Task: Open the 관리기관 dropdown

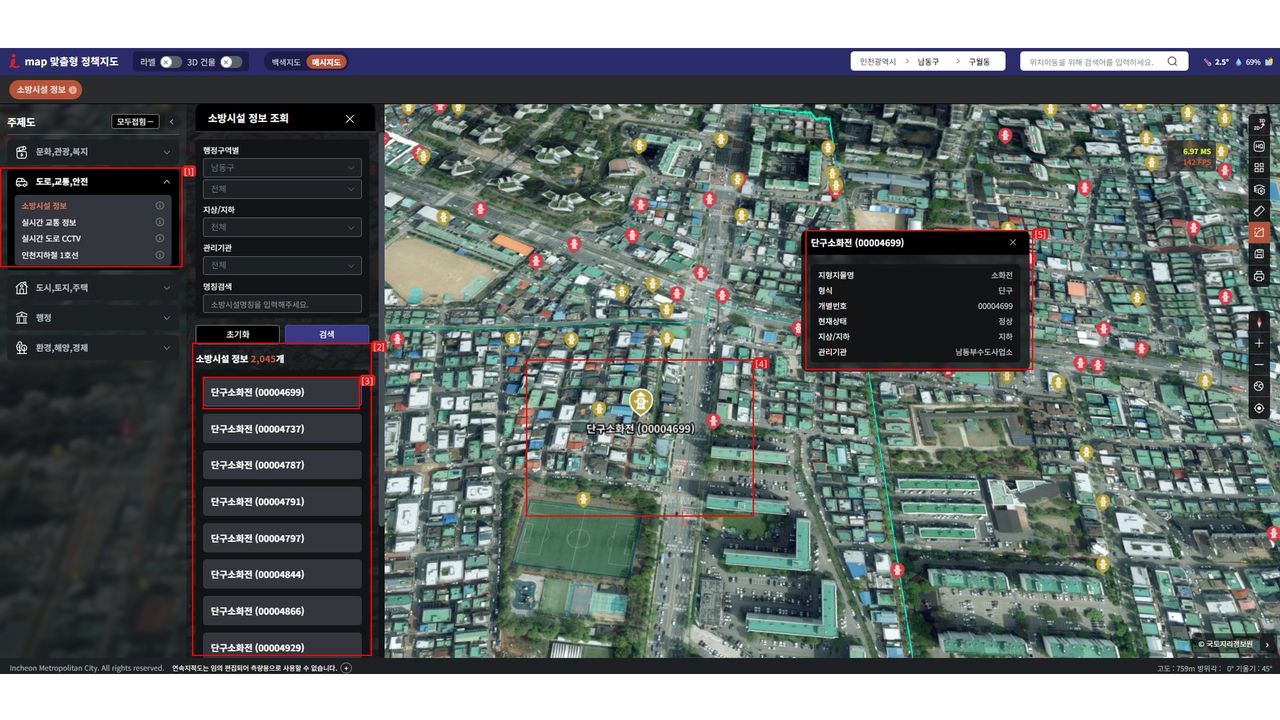Action: [x=282, y=266]
